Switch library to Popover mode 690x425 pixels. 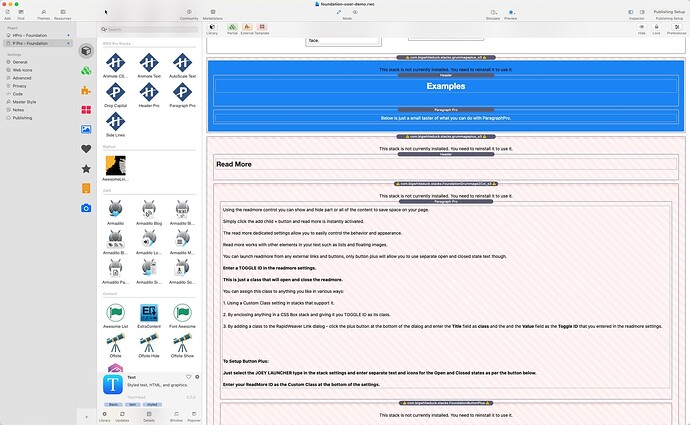point(194,417)
